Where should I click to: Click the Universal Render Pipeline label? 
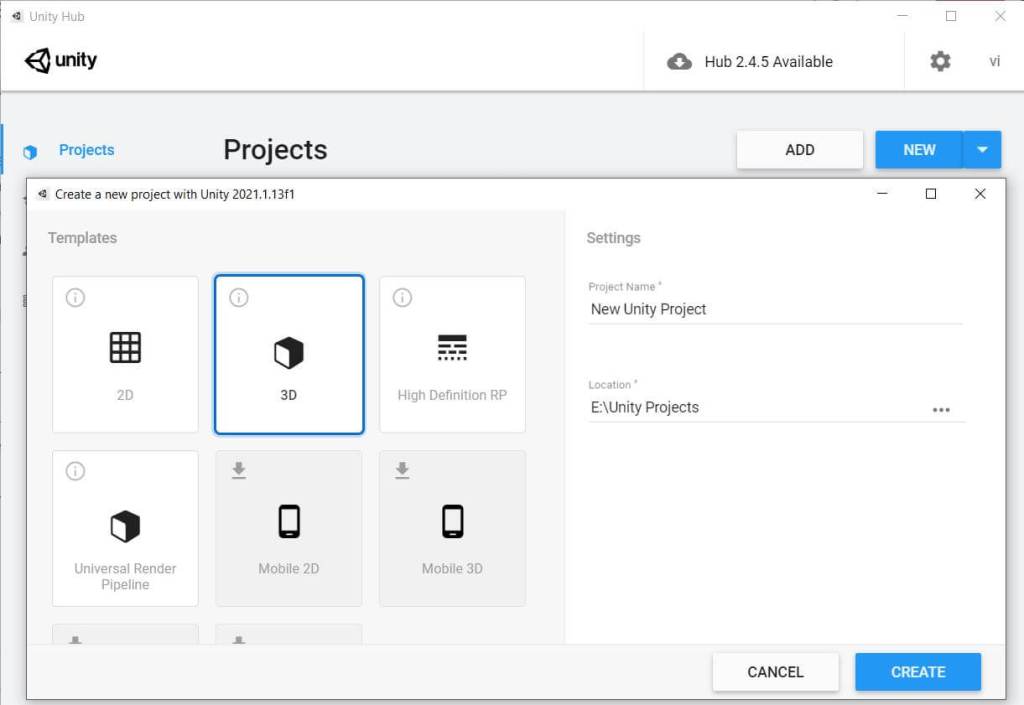(125, 576)
